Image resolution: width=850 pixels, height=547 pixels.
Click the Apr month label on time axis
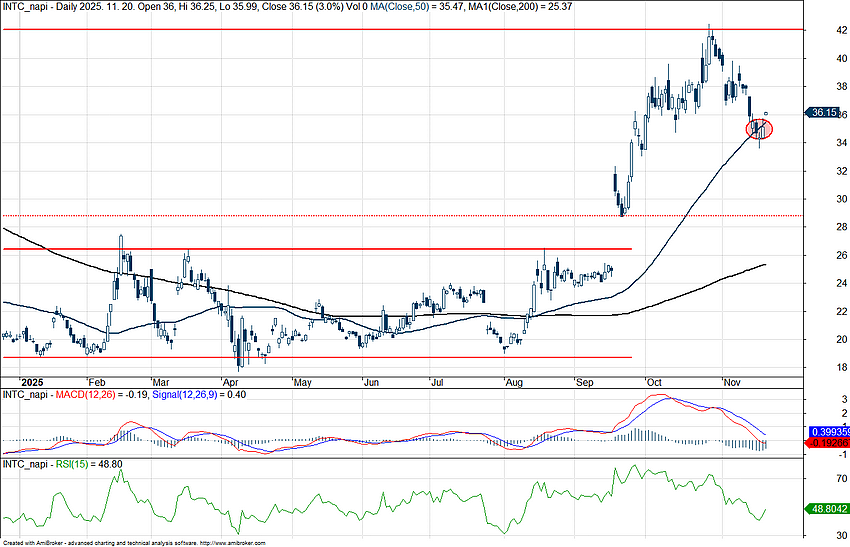230,382
